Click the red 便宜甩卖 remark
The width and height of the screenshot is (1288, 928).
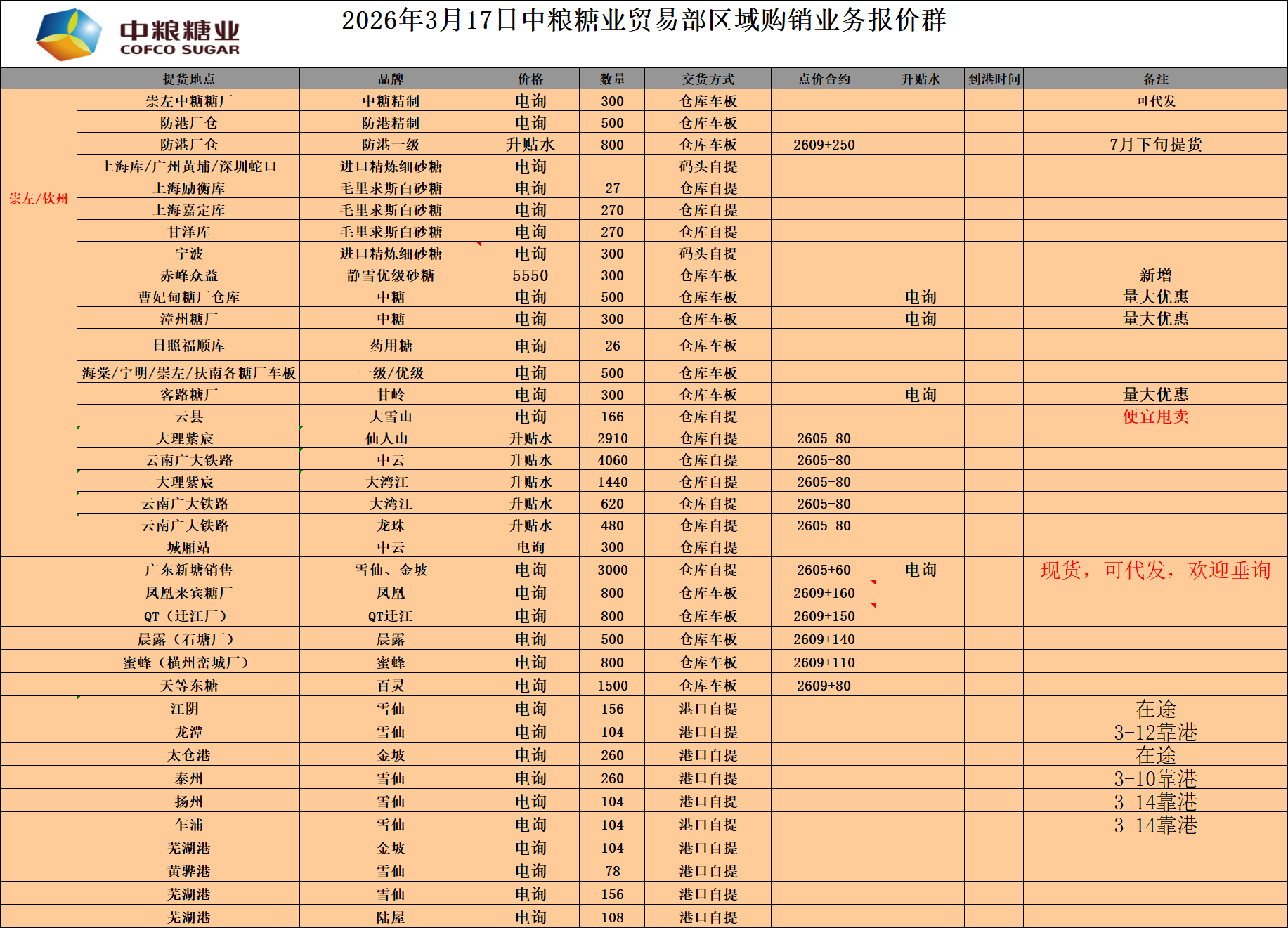point(1155,417)
